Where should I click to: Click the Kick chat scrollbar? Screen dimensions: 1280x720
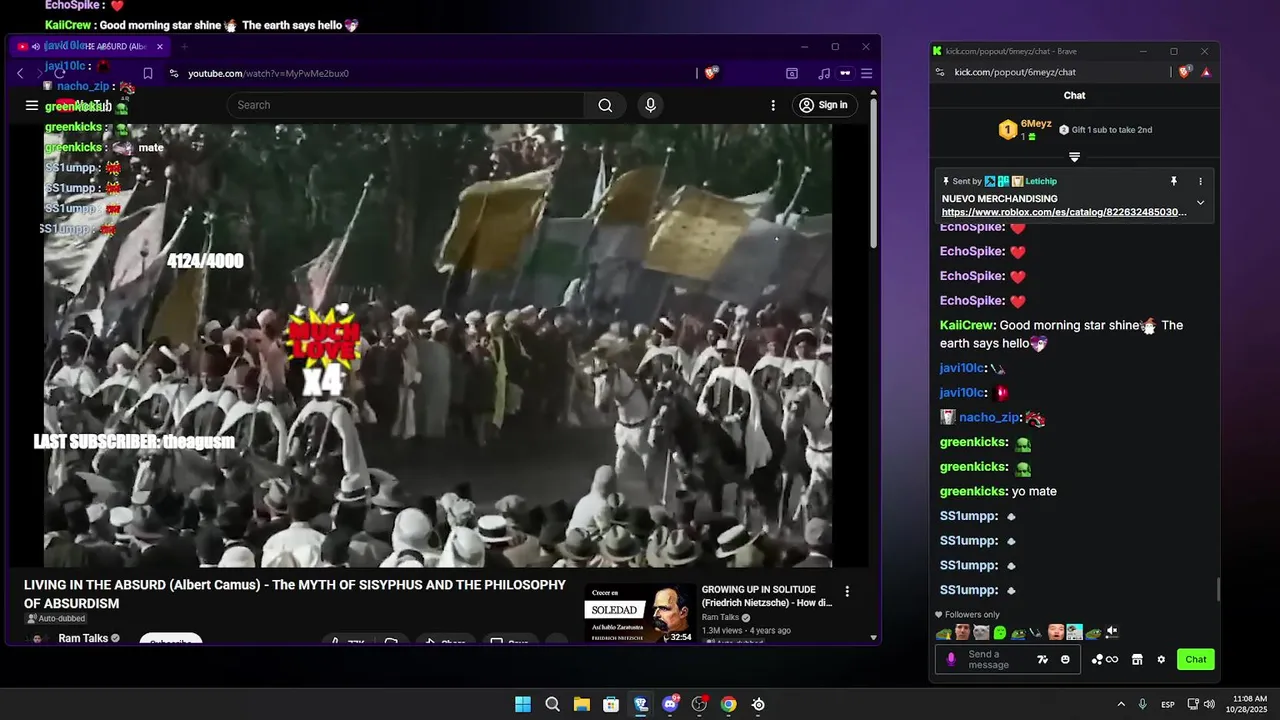[1217, 590]
